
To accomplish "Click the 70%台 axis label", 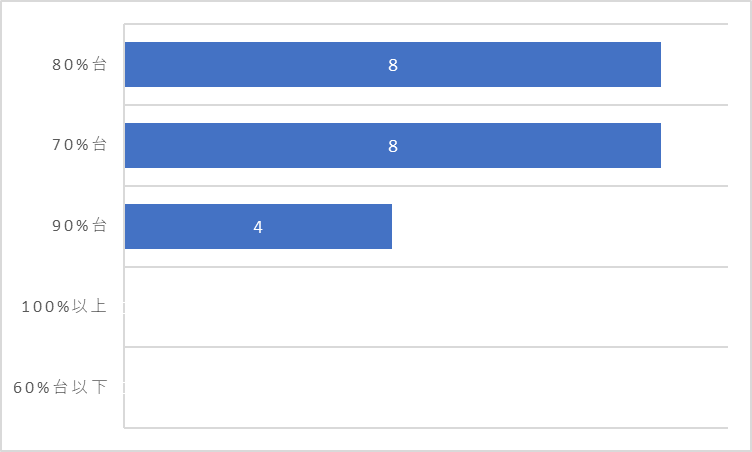I will (79, 144).
